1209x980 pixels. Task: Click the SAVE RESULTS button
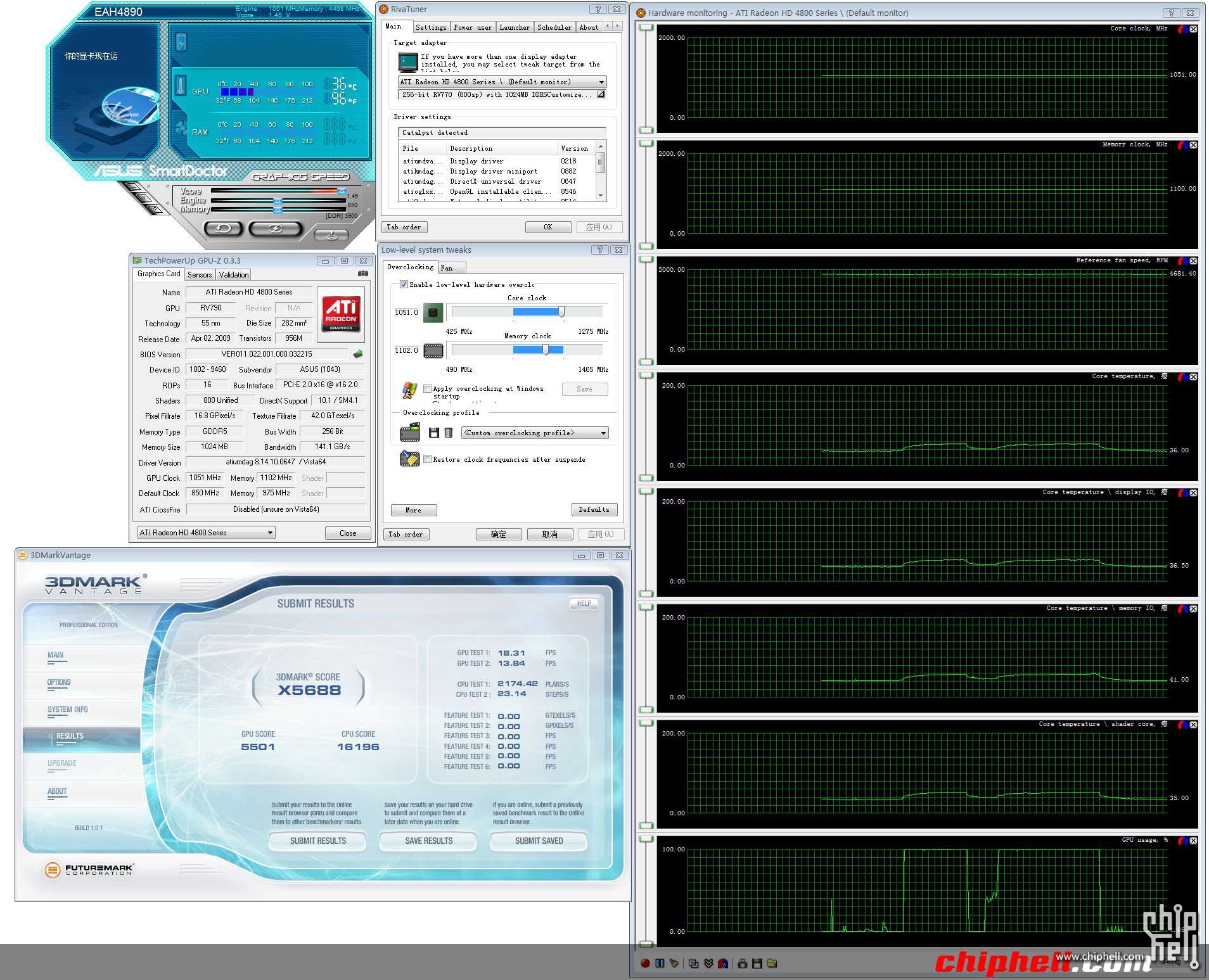pos(428,841)
